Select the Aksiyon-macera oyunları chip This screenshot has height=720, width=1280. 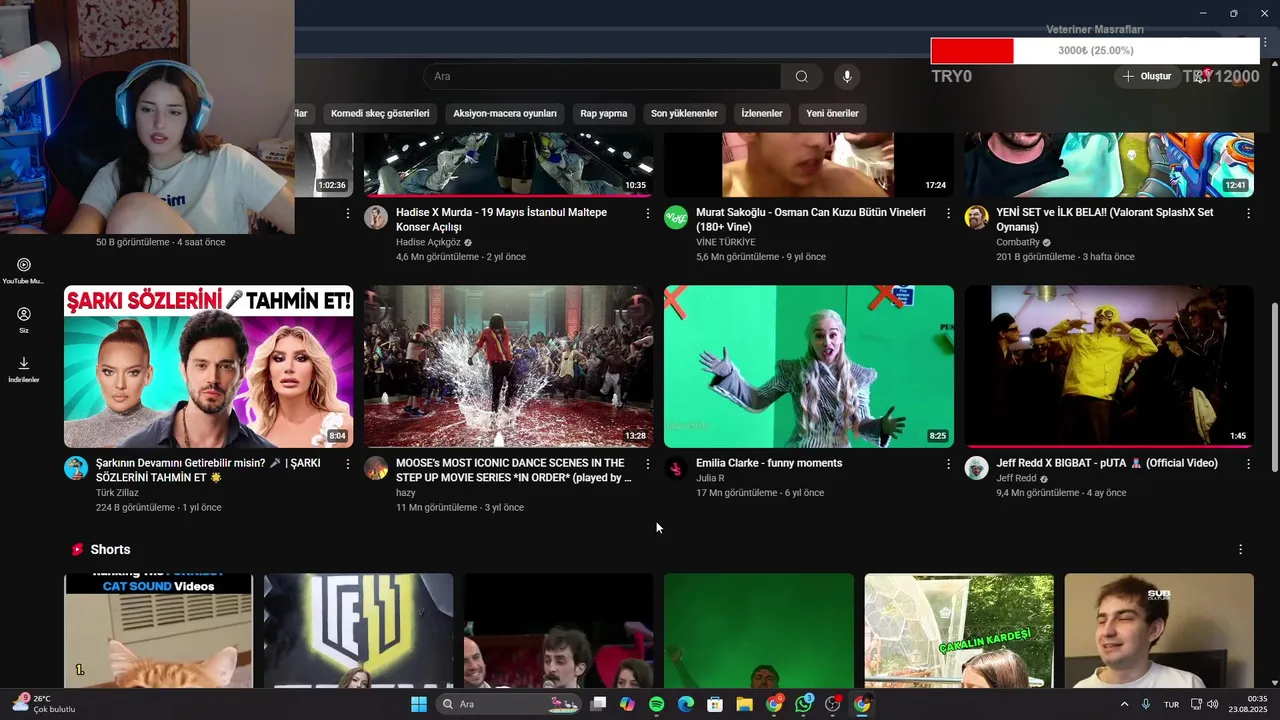(504, 113)
